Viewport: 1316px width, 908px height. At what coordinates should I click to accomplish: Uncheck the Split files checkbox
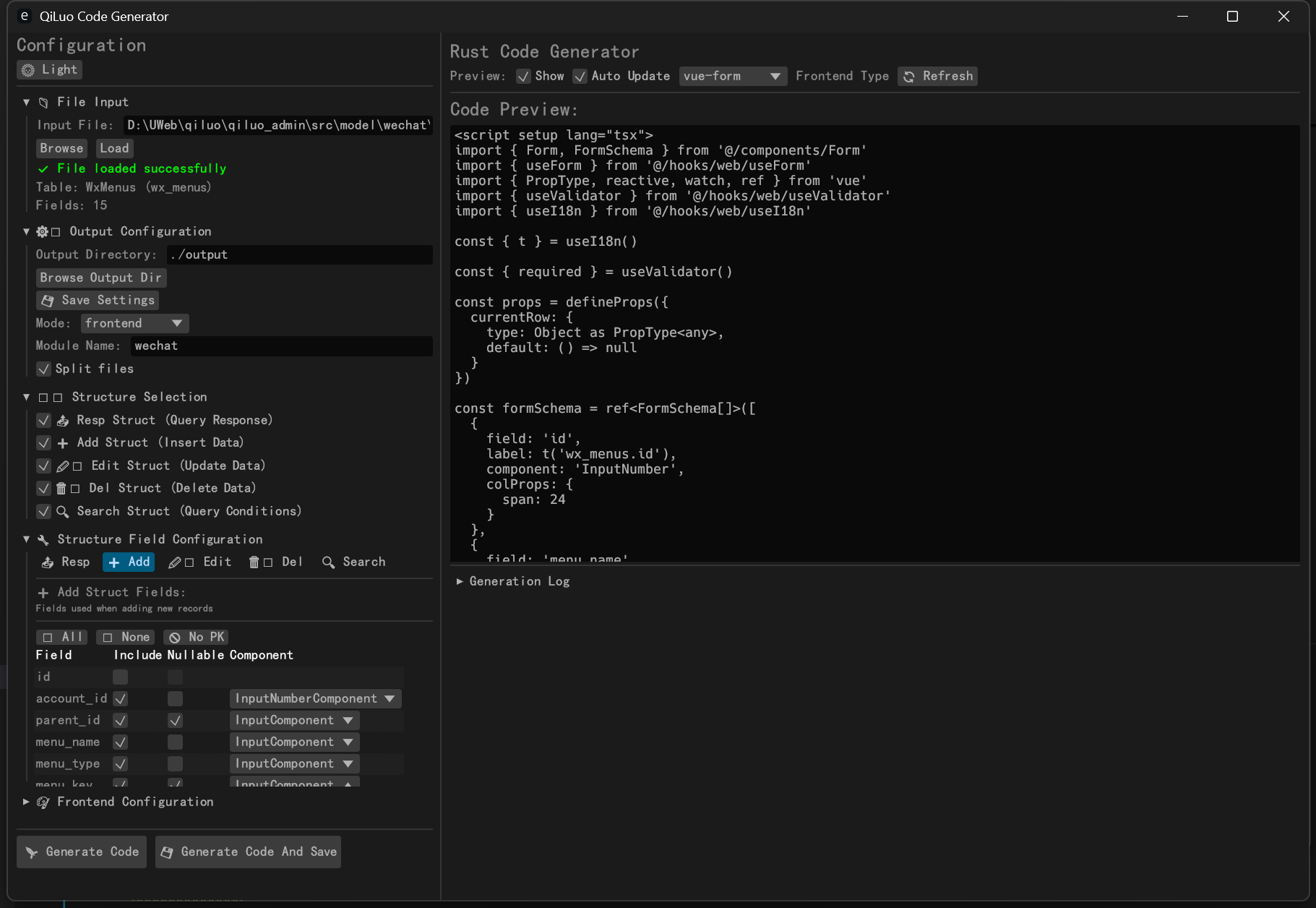pyautogui.click(x=43, y=369)
